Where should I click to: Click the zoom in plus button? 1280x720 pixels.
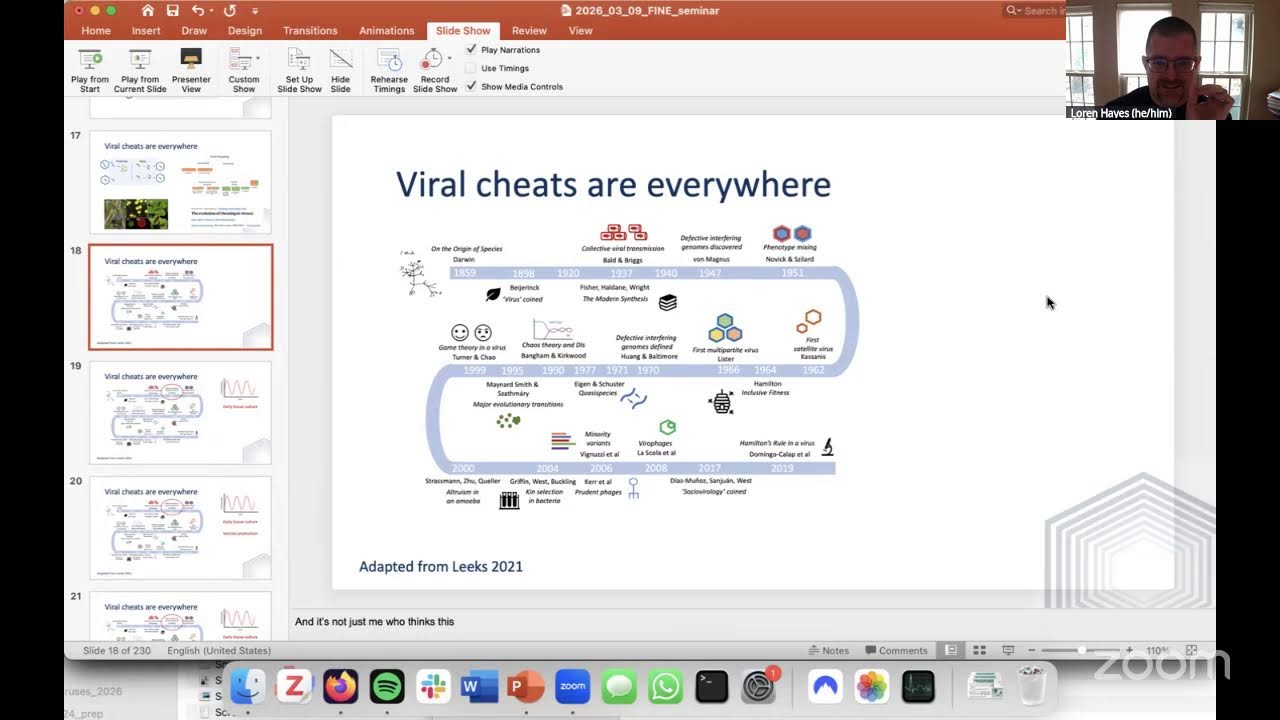click(x=1130, y=650)
